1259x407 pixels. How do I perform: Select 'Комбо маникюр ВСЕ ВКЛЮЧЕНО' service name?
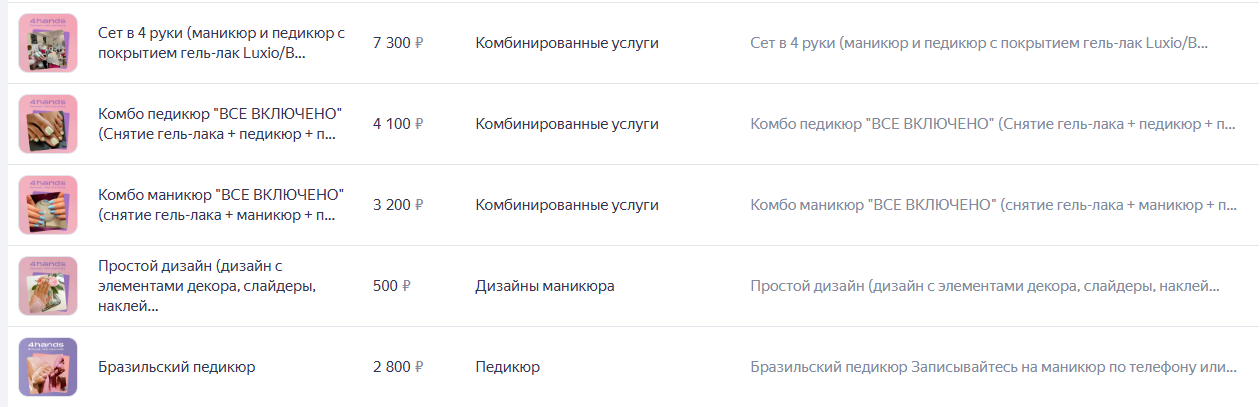(221, 205)
